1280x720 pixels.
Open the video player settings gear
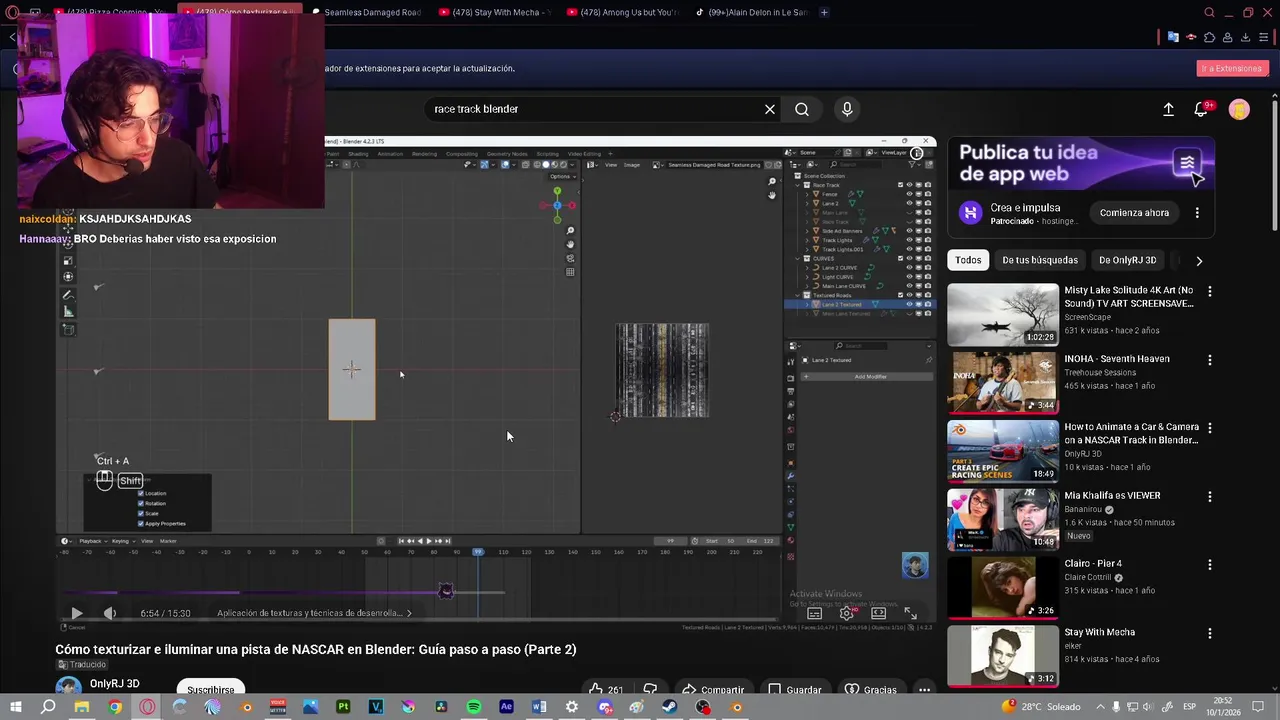[846, 613]
